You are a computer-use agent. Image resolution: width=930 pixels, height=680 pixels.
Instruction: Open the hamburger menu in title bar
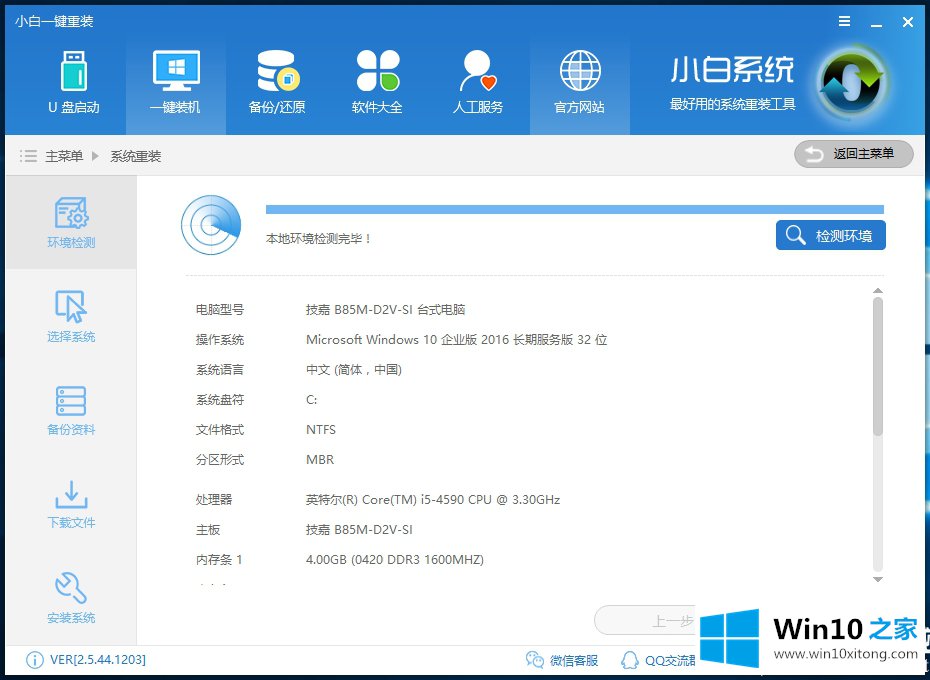[x=845, y=22]
